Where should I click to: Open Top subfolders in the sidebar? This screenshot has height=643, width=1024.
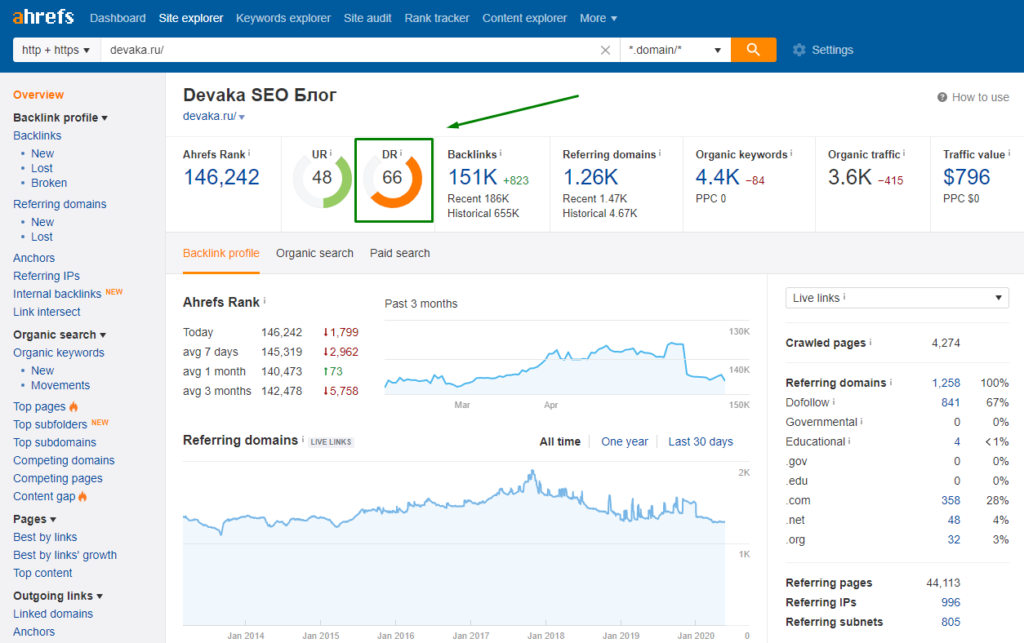pos(50,424)
